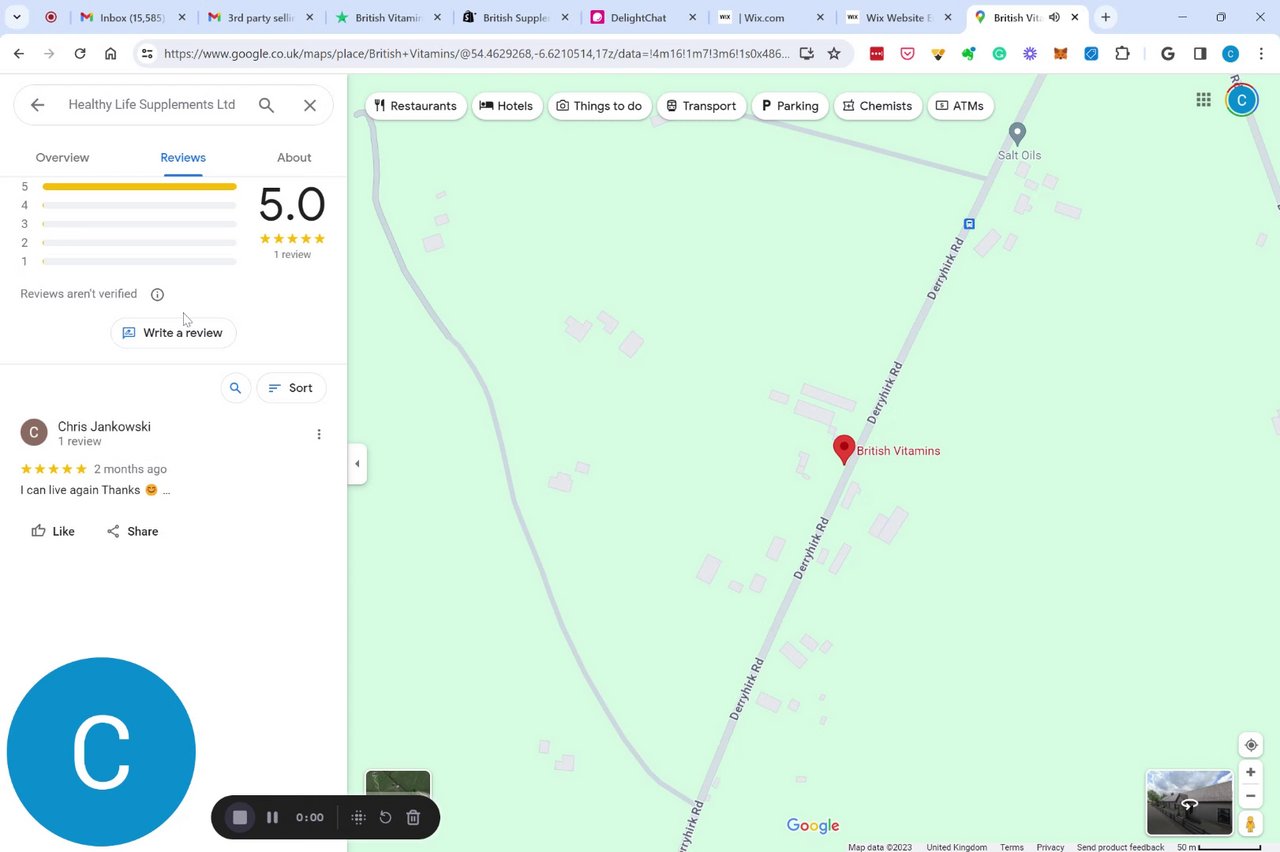Image resolution: width=1280 pixels, height=852 pixels.
Task: Select the Reviews tab
Action: (183, 158)
